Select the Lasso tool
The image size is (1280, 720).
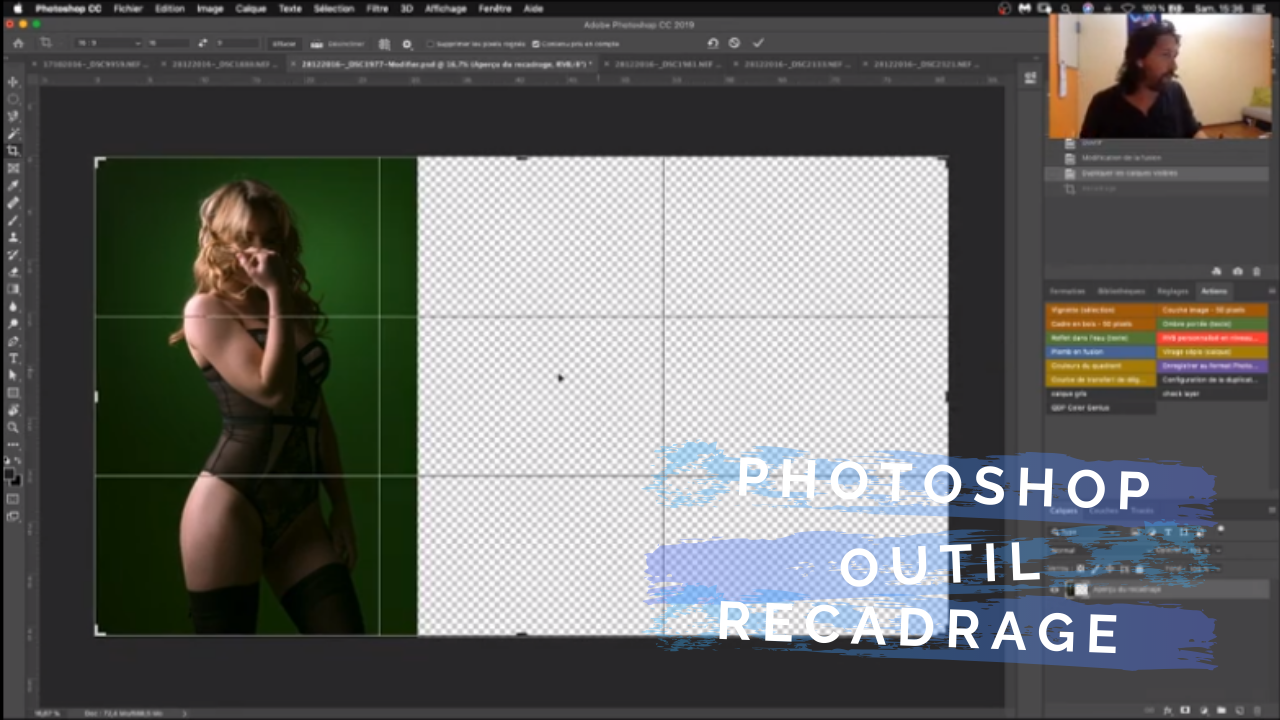coord(13,116)
